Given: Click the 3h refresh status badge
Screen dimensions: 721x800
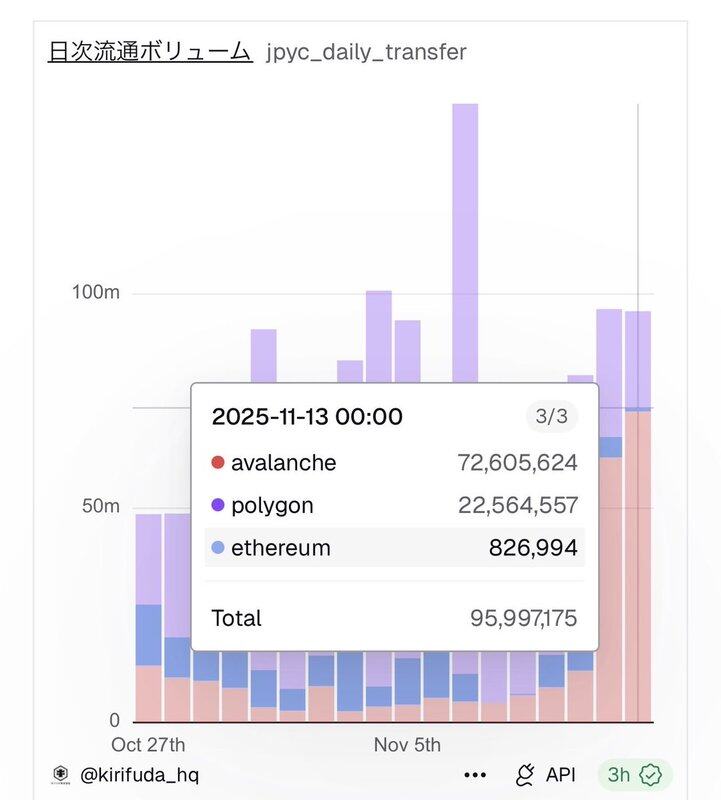Looking at the screenshot, I should pos(619,775).
